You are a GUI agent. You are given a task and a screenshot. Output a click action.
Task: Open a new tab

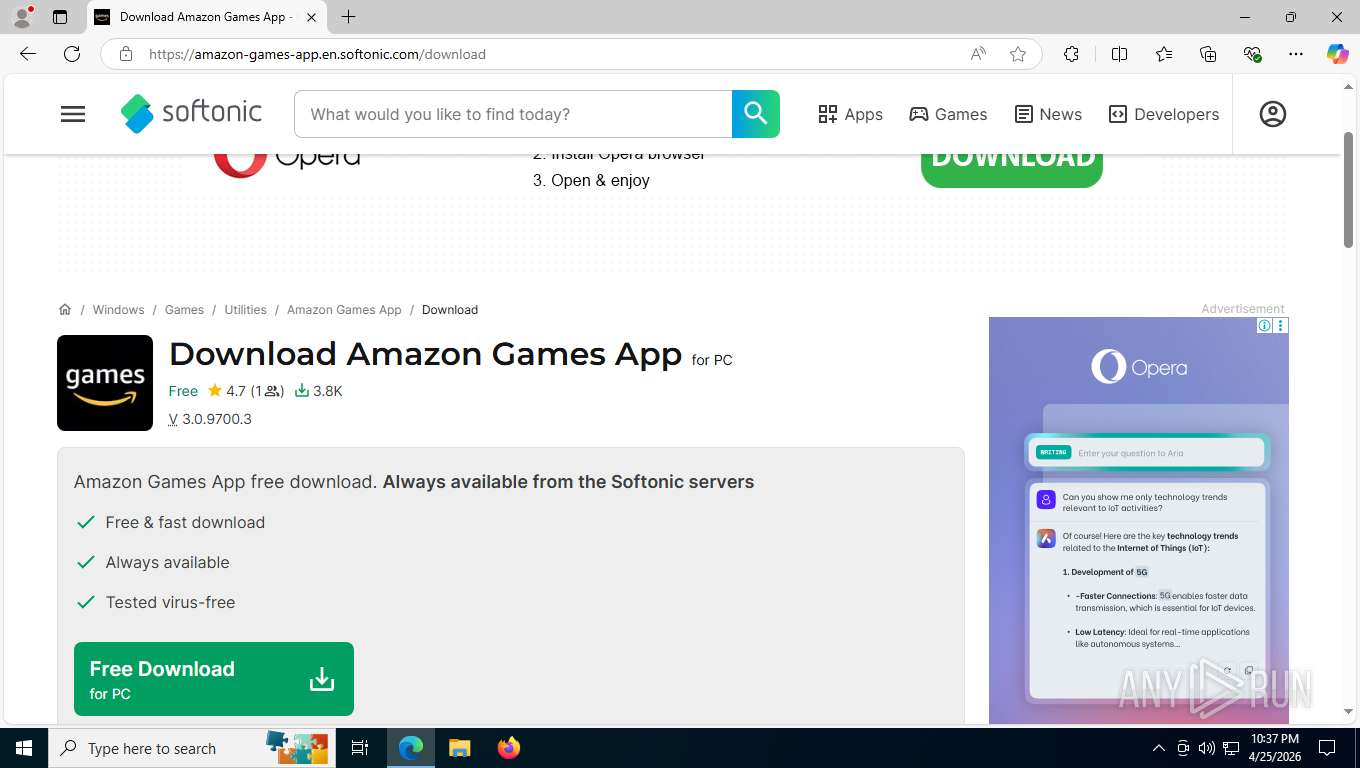348,17
